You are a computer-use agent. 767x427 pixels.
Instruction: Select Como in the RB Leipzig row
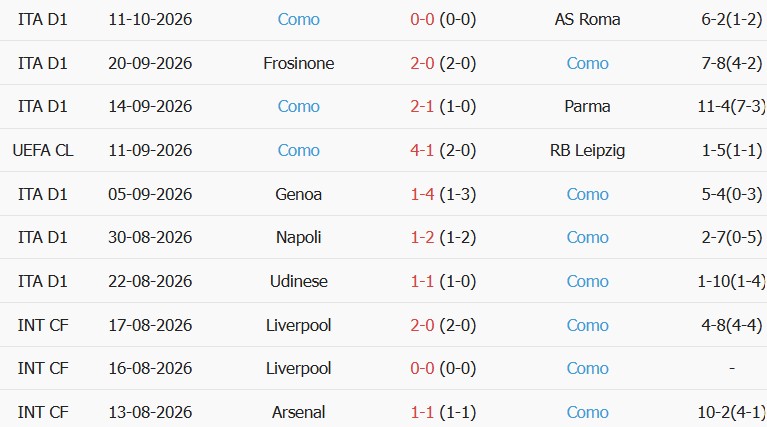point(298,151)
